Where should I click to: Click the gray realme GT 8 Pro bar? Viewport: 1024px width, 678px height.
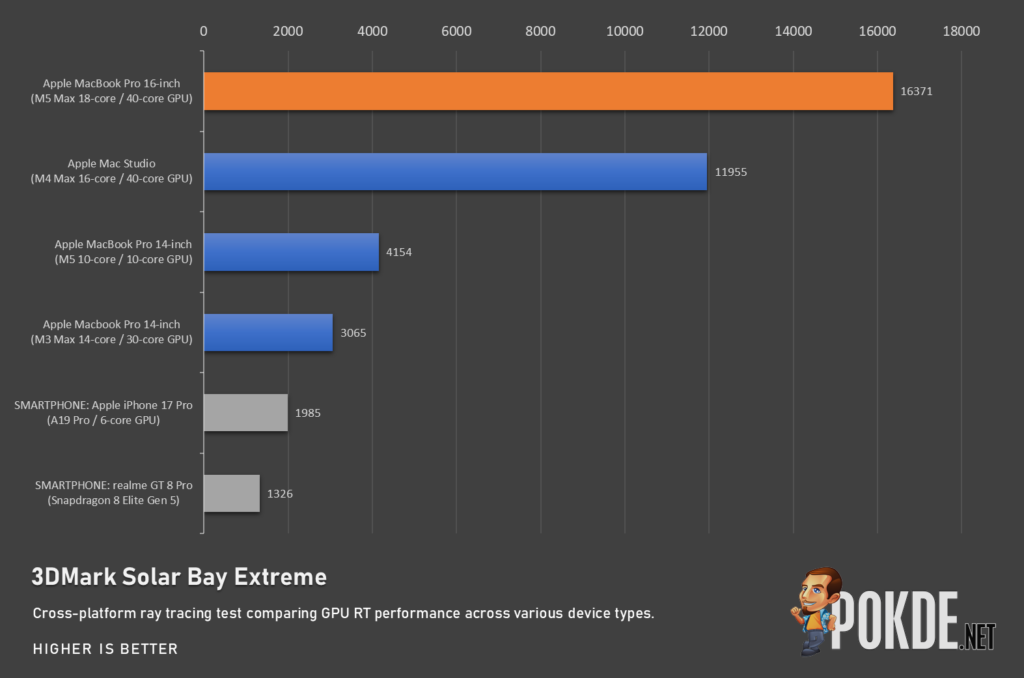click(232, 493)
